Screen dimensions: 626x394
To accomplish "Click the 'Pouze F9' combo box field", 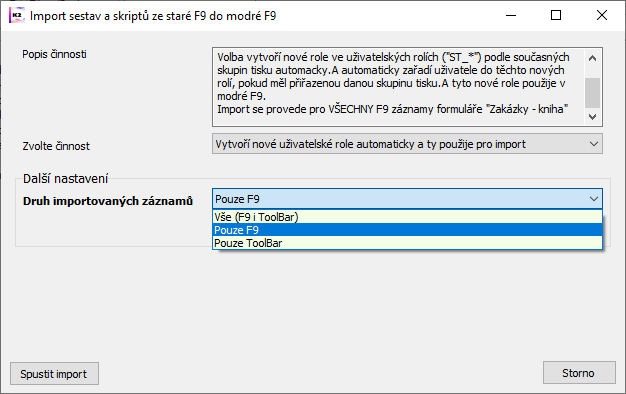I will tap(399, 199).
